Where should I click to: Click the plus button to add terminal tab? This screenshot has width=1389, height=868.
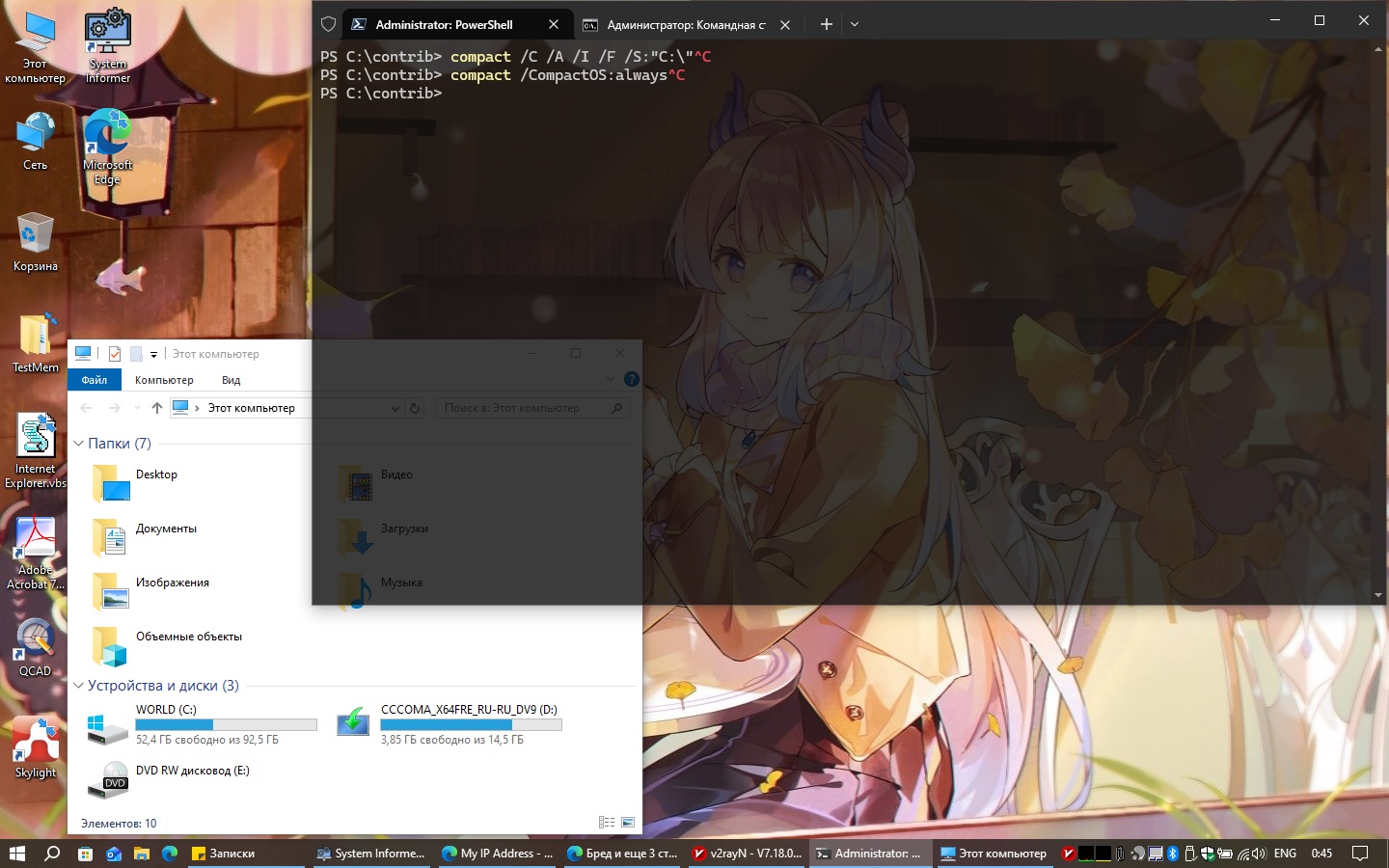pos(826,24)
